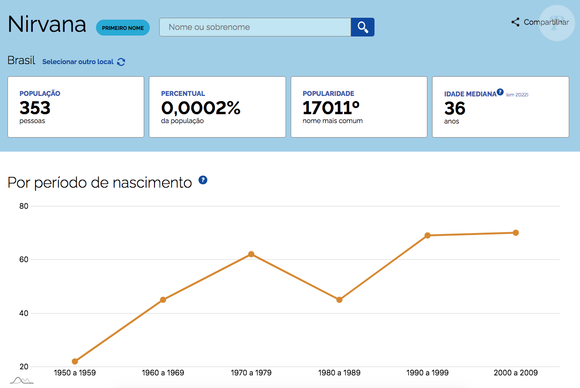Click the refresh icon beside Selecionar outro local

click(x=121, y=62)
